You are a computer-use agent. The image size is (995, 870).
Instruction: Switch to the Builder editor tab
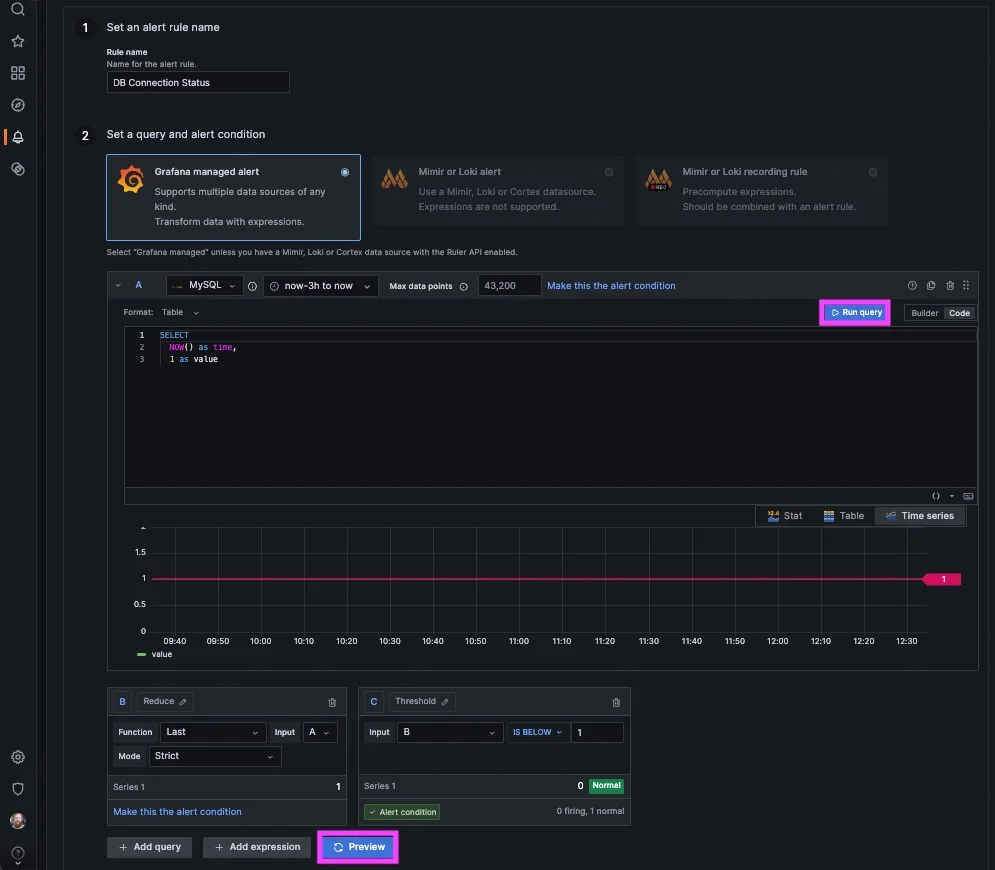925,312
